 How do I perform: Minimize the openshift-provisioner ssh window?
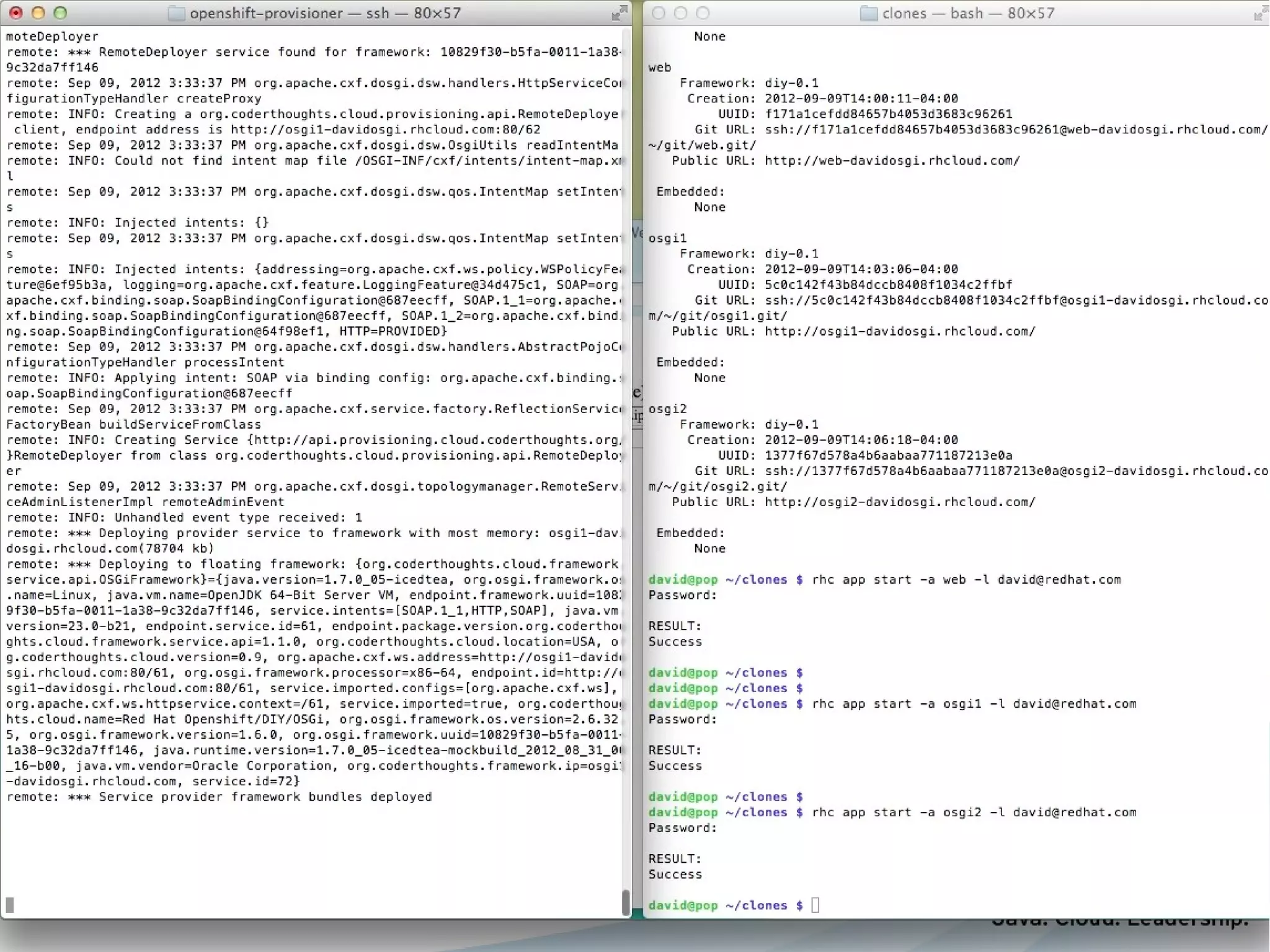pos(38,13)
